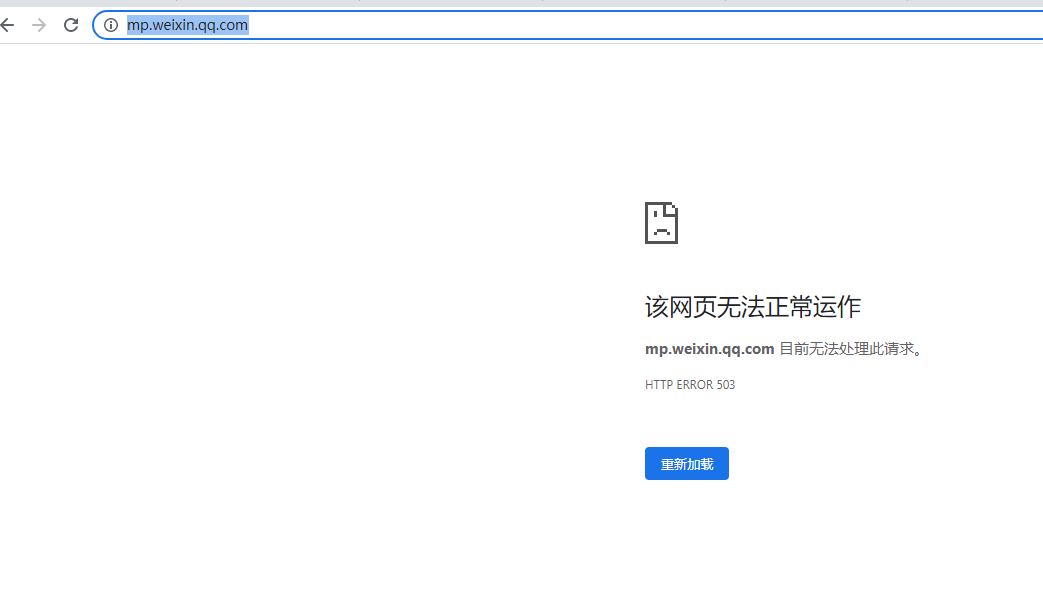The image size is (1043, 597).
Task: Select the text HTTP ERROR 503
Action: point(690,384)
